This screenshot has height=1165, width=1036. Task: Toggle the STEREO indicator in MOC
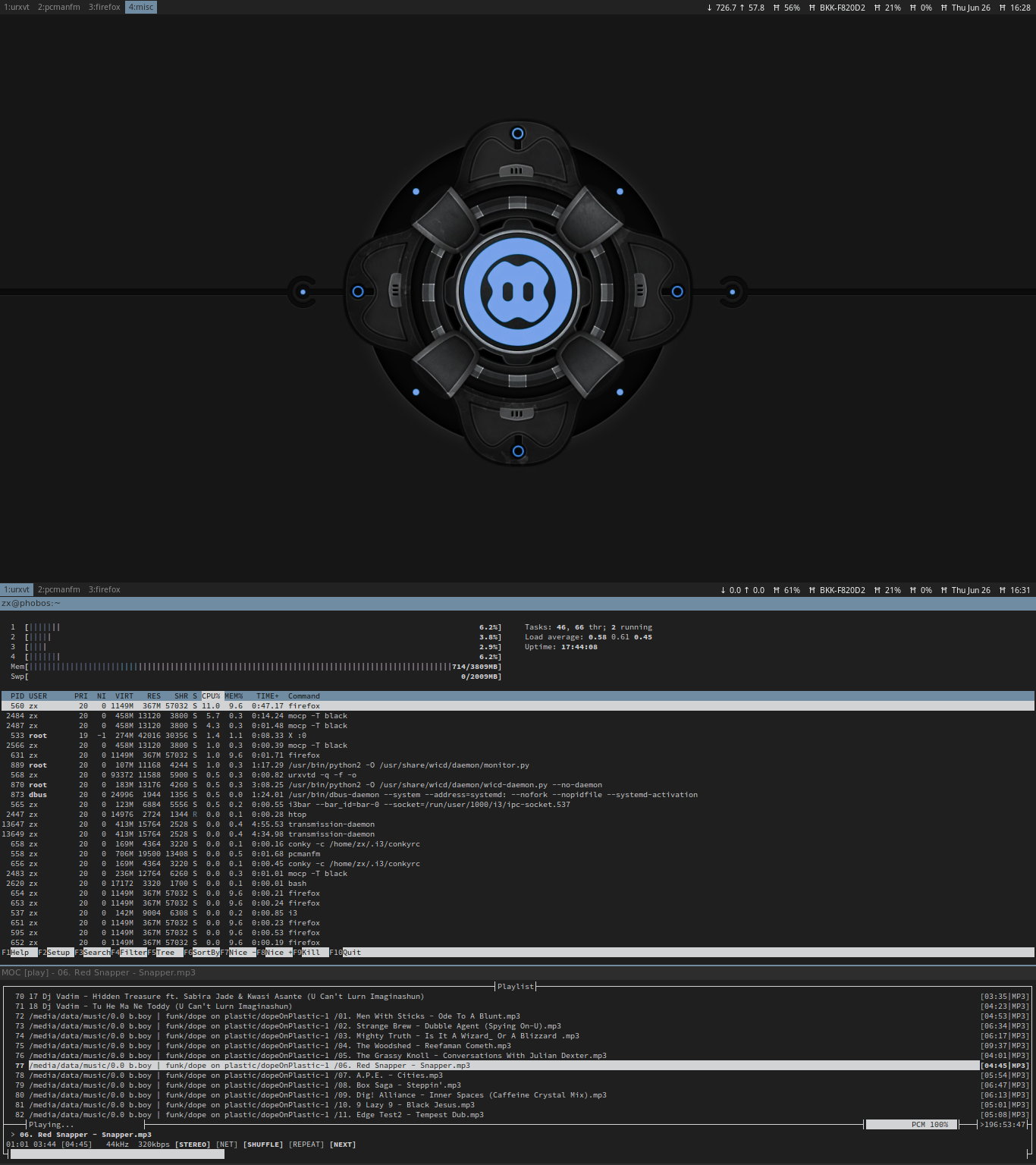(193, 1145)
